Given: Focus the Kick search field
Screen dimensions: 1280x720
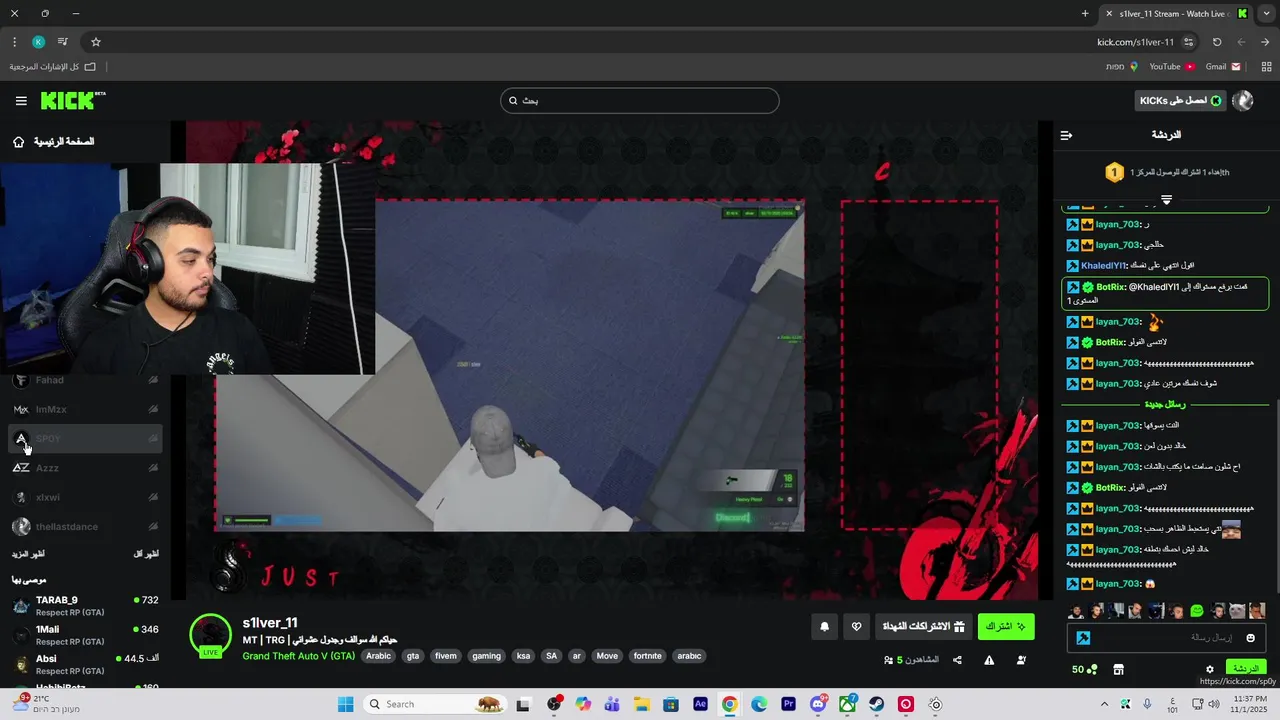Looking at the screenshot, I should click(640, 100).
